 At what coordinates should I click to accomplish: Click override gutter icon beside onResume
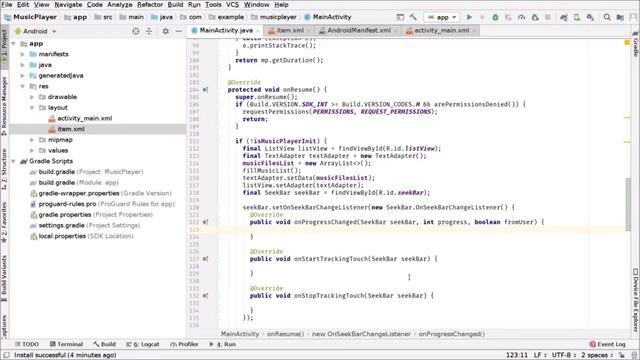[x=205, y=89]
